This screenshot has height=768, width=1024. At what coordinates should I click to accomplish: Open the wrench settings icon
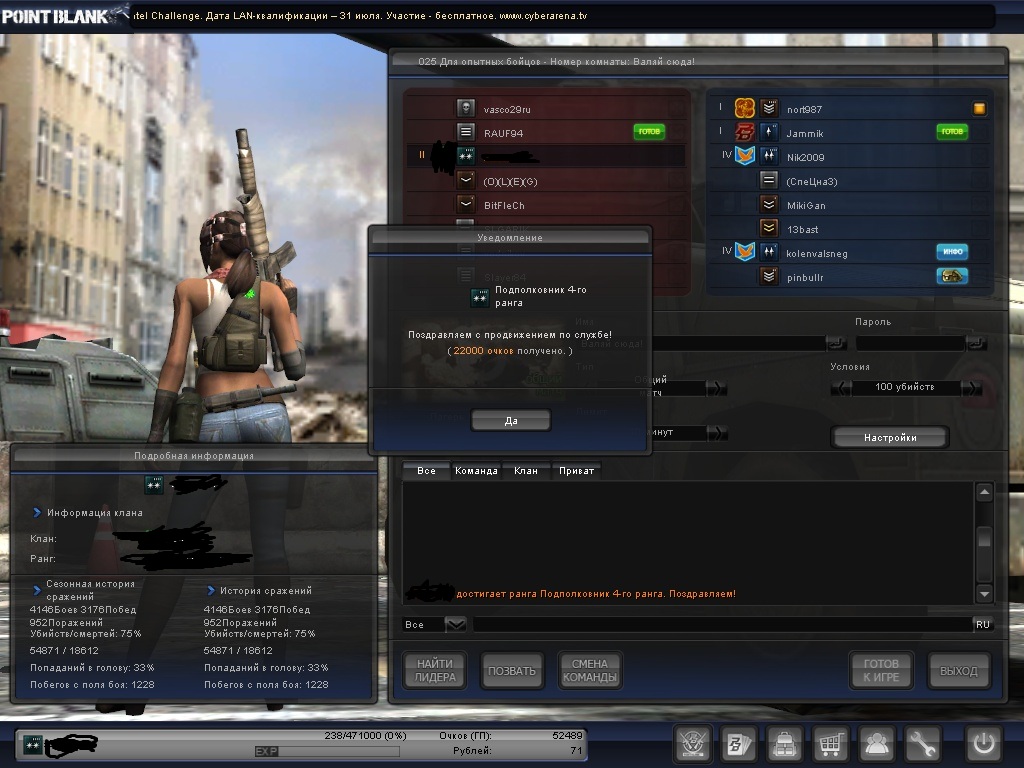(922, 744)
